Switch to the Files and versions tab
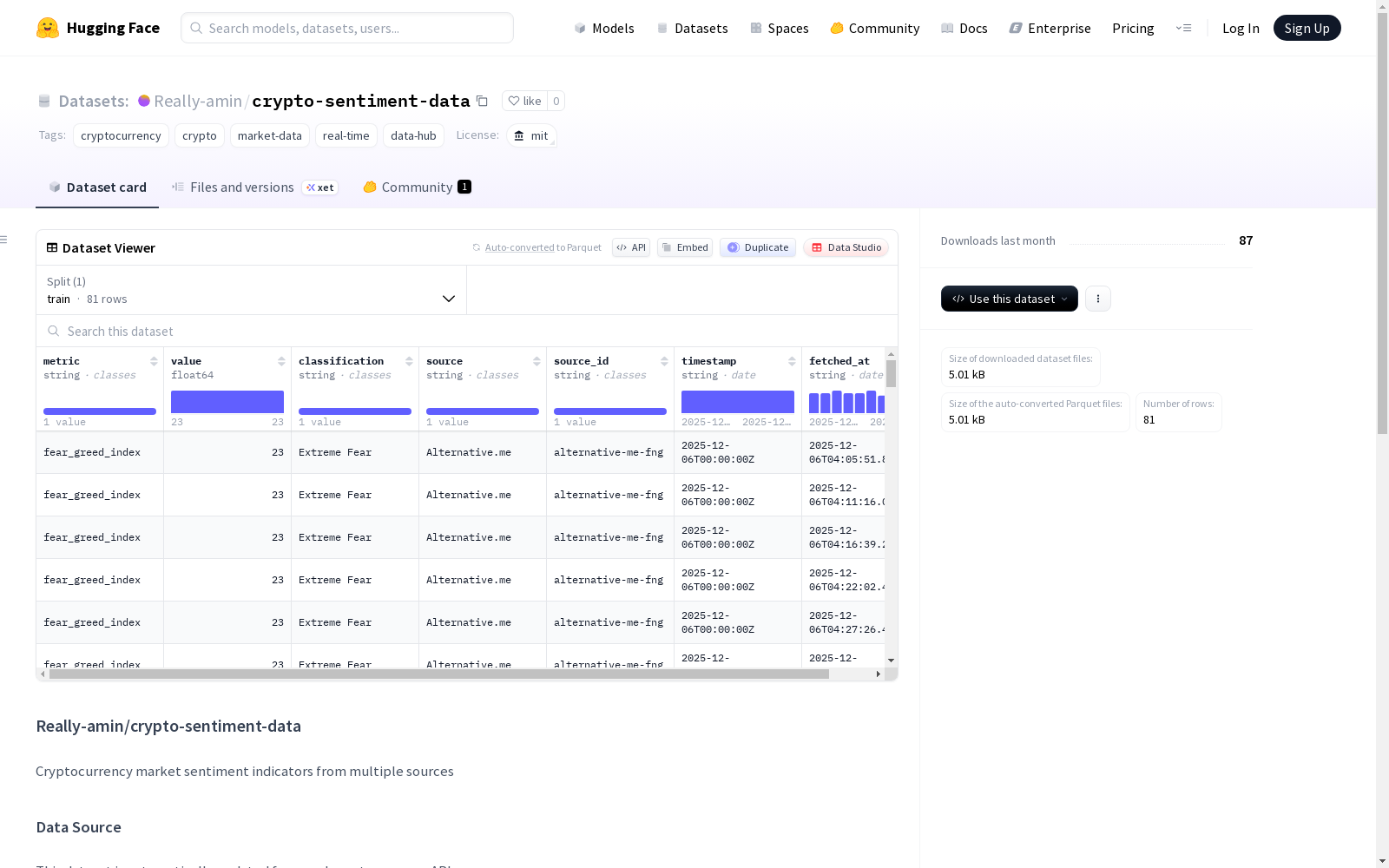Image resolution: width=1389 pixels, height=868 pixels. click(x=255, y=187)
